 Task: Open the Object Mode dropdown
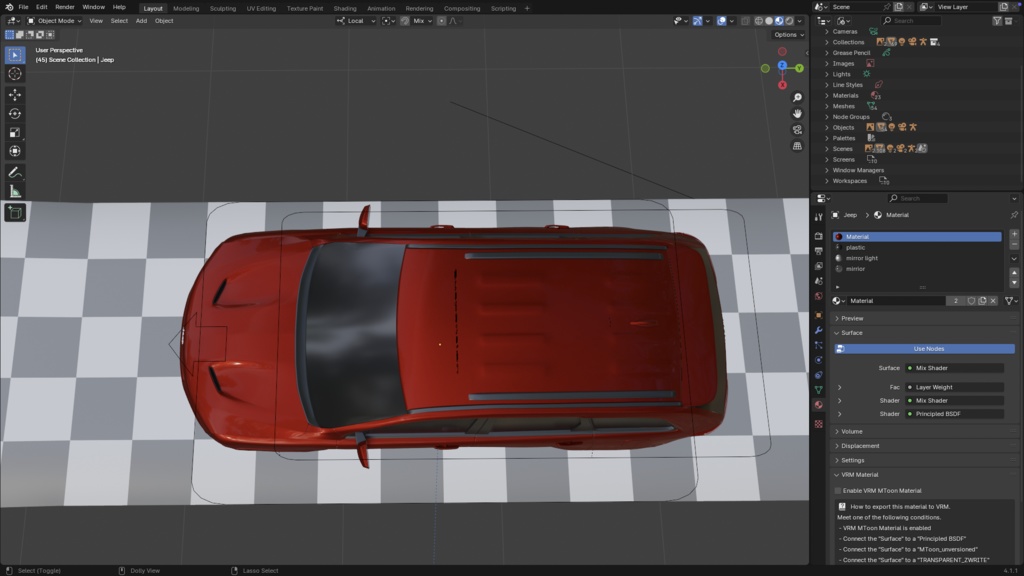55,21
